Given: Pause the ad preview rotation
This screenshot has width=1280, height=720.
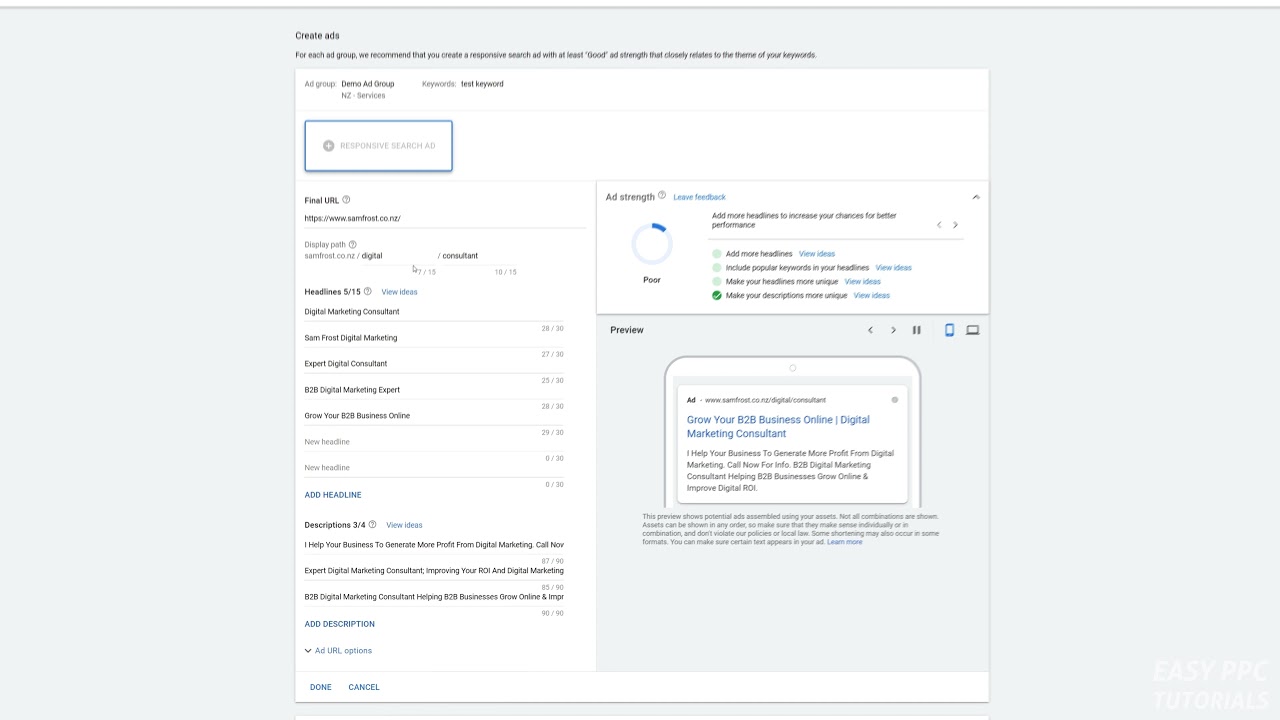Looking at the screenshot, I should coord(916,330).
